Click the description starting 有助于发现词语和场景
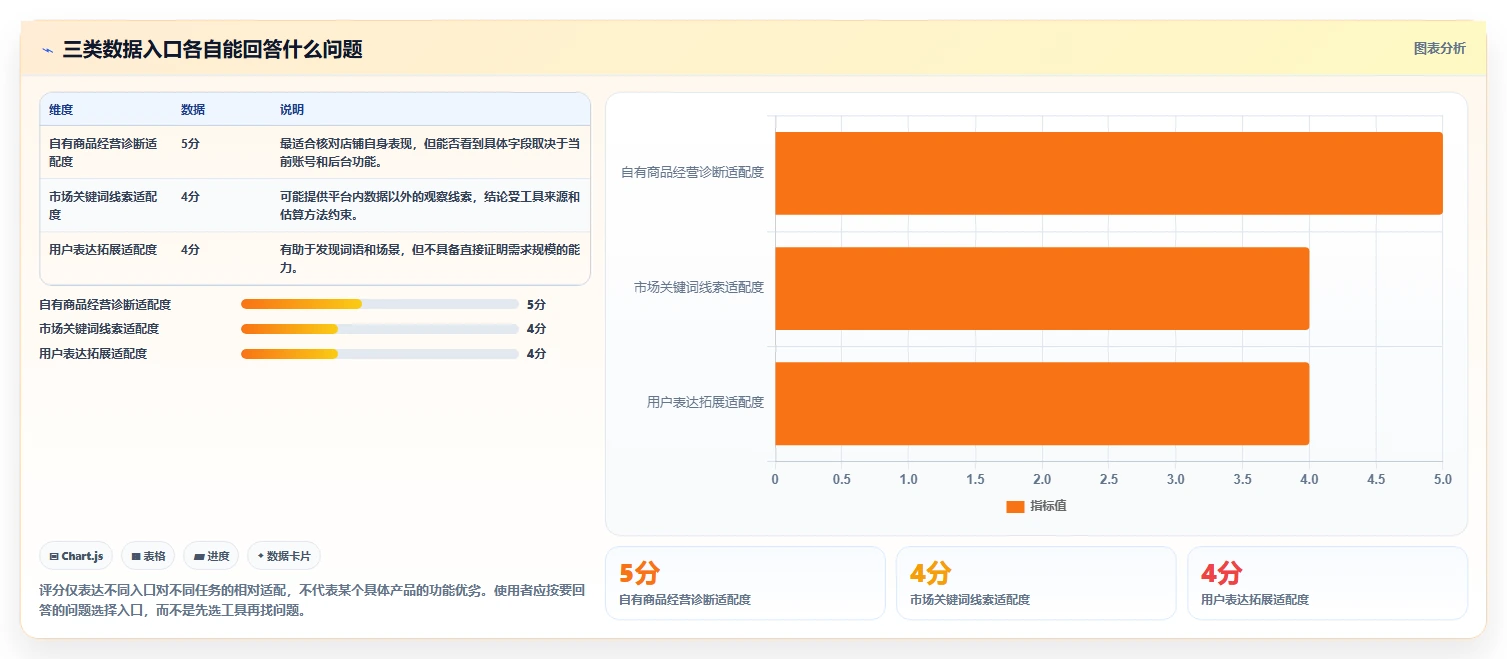1507x659 pixels. 430,258
